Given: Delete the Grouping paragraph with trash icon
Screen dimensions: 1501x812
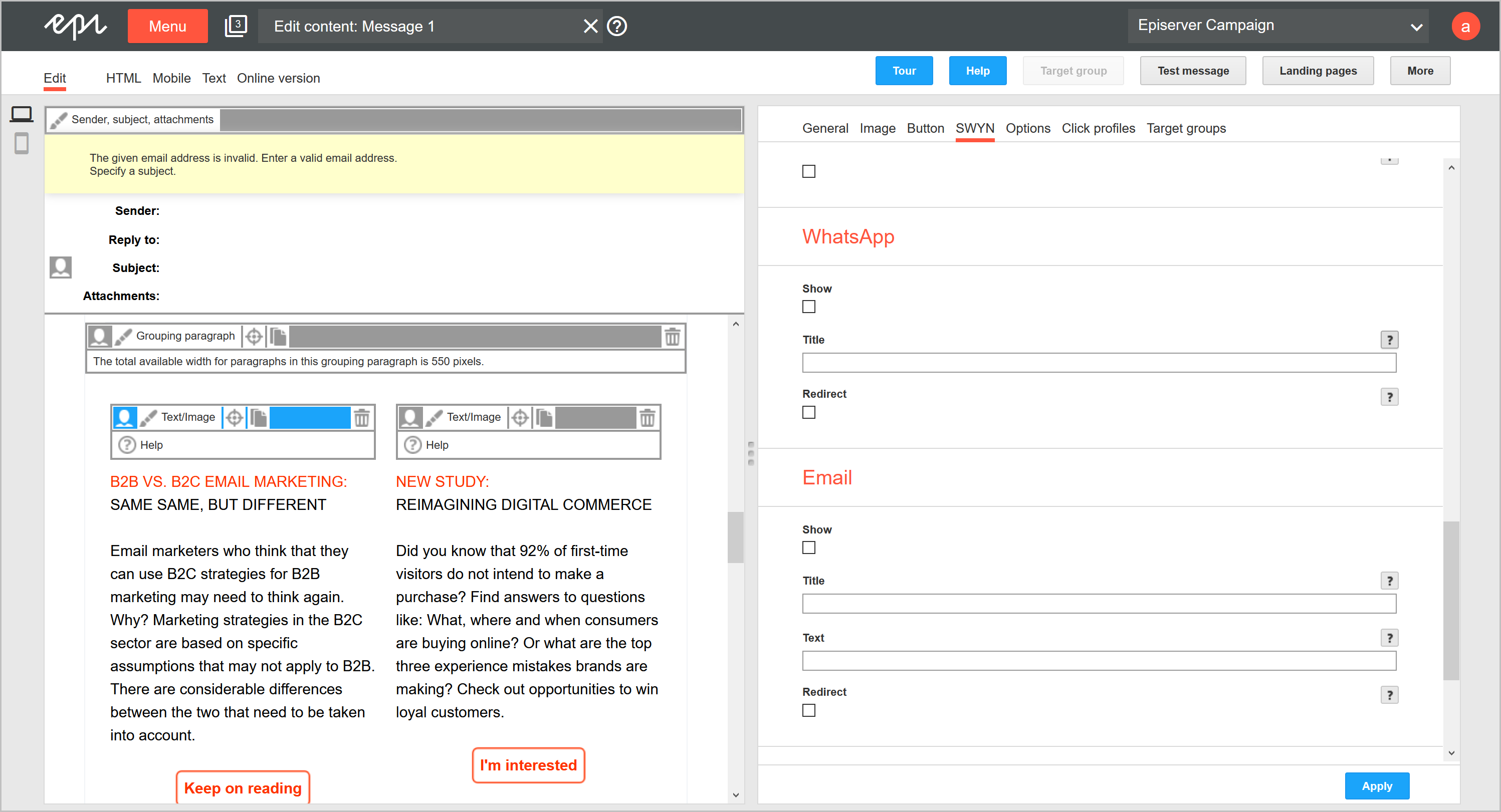Looking at the screenshot, I should click(x=672, y=336).
